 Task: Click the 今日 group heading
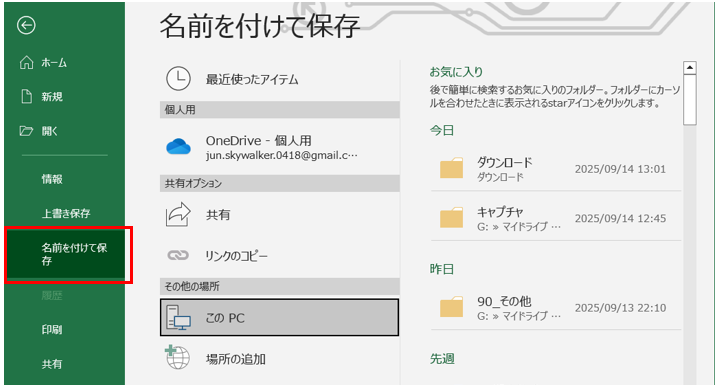coord(441,131)
